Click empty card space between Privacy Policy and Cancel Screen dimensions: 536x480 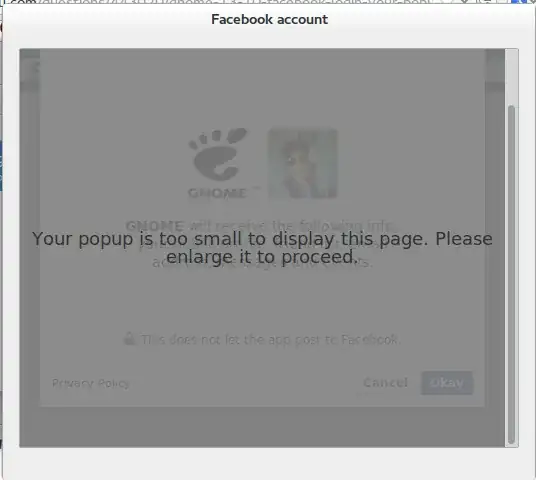click(x=246, y=383)
